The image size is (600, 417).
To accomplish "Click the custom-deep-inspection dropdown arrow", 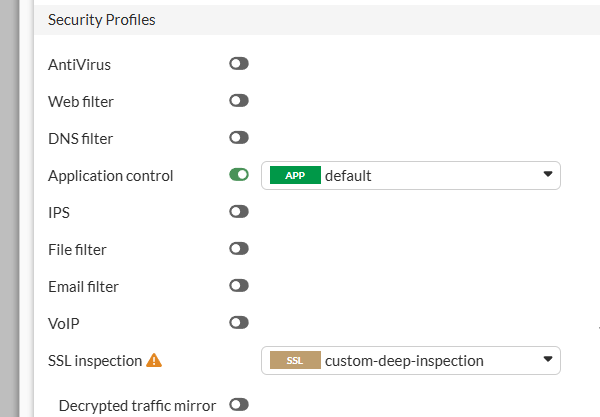I will [x=547, y=360].
